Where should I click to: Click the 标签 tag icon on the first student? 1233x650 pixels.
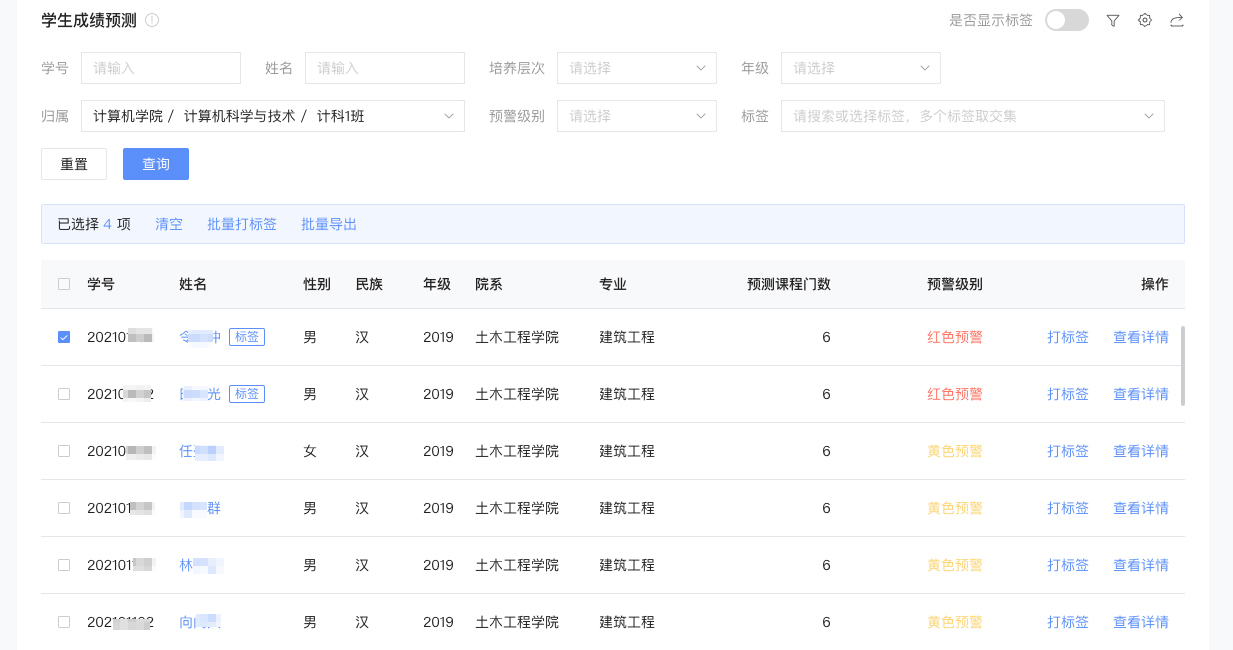pos(246,337)
